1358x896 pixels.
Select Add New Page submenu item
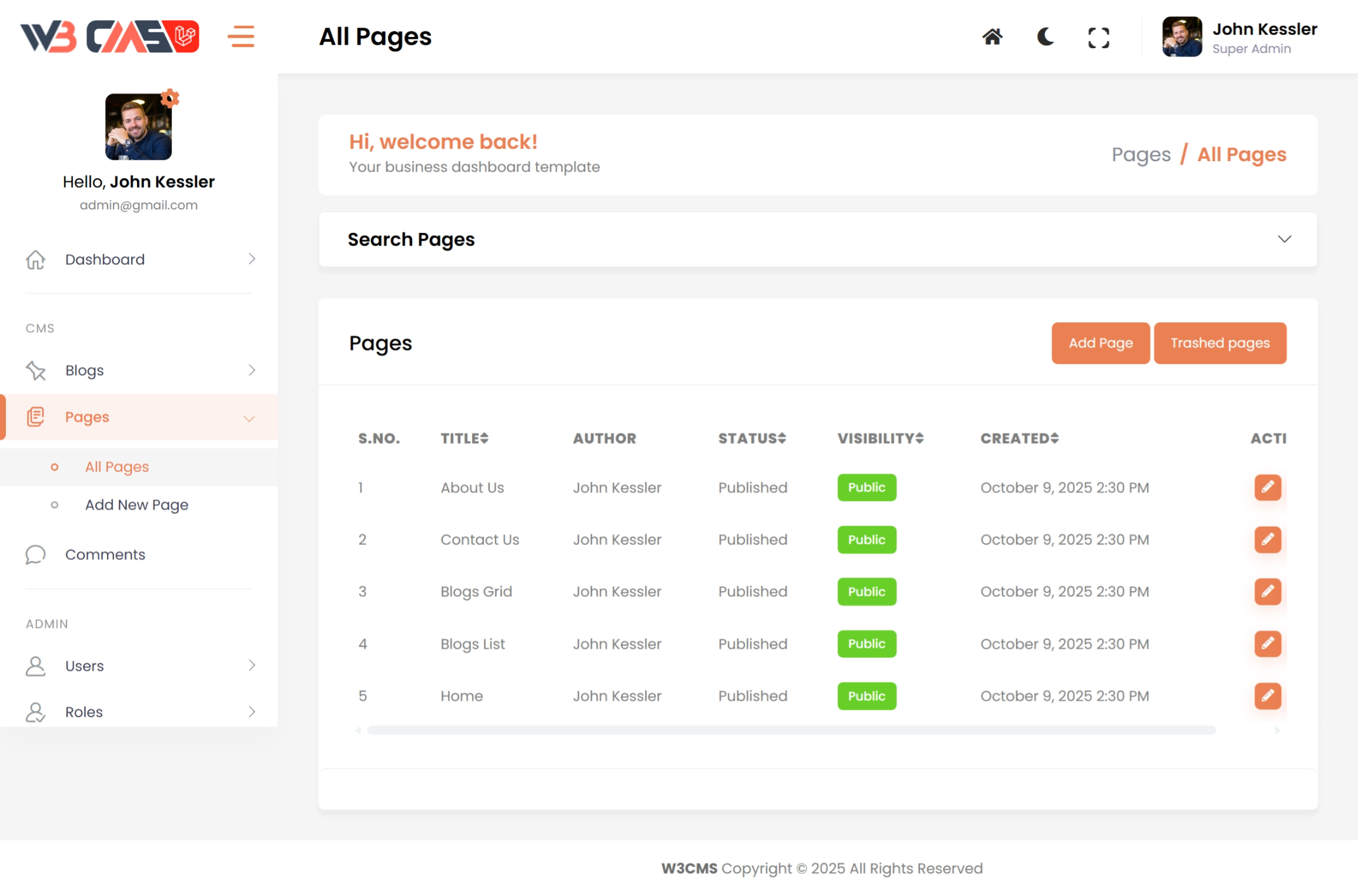tap(136, 505)
